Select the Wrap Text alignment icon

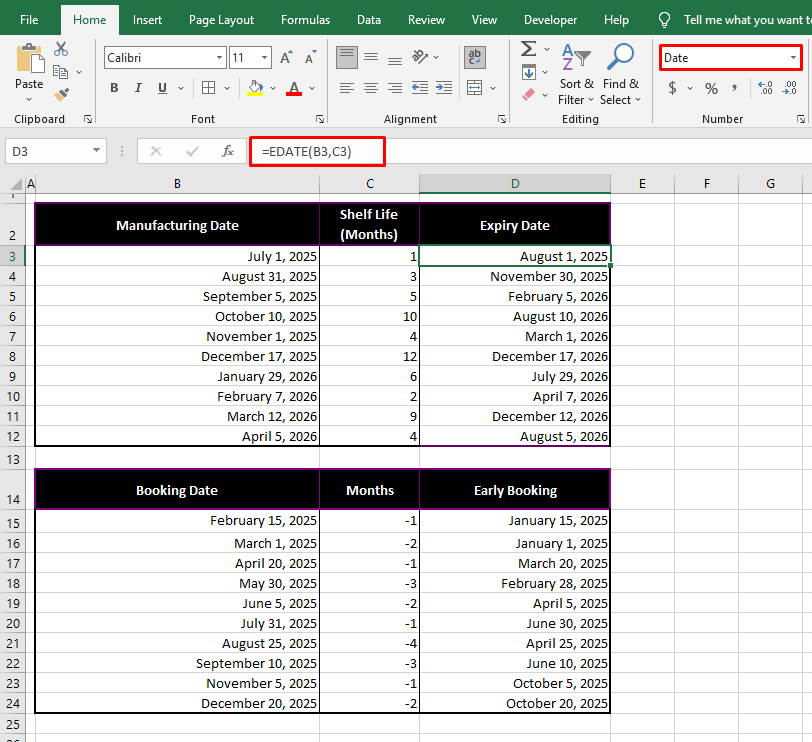[474, 57]
